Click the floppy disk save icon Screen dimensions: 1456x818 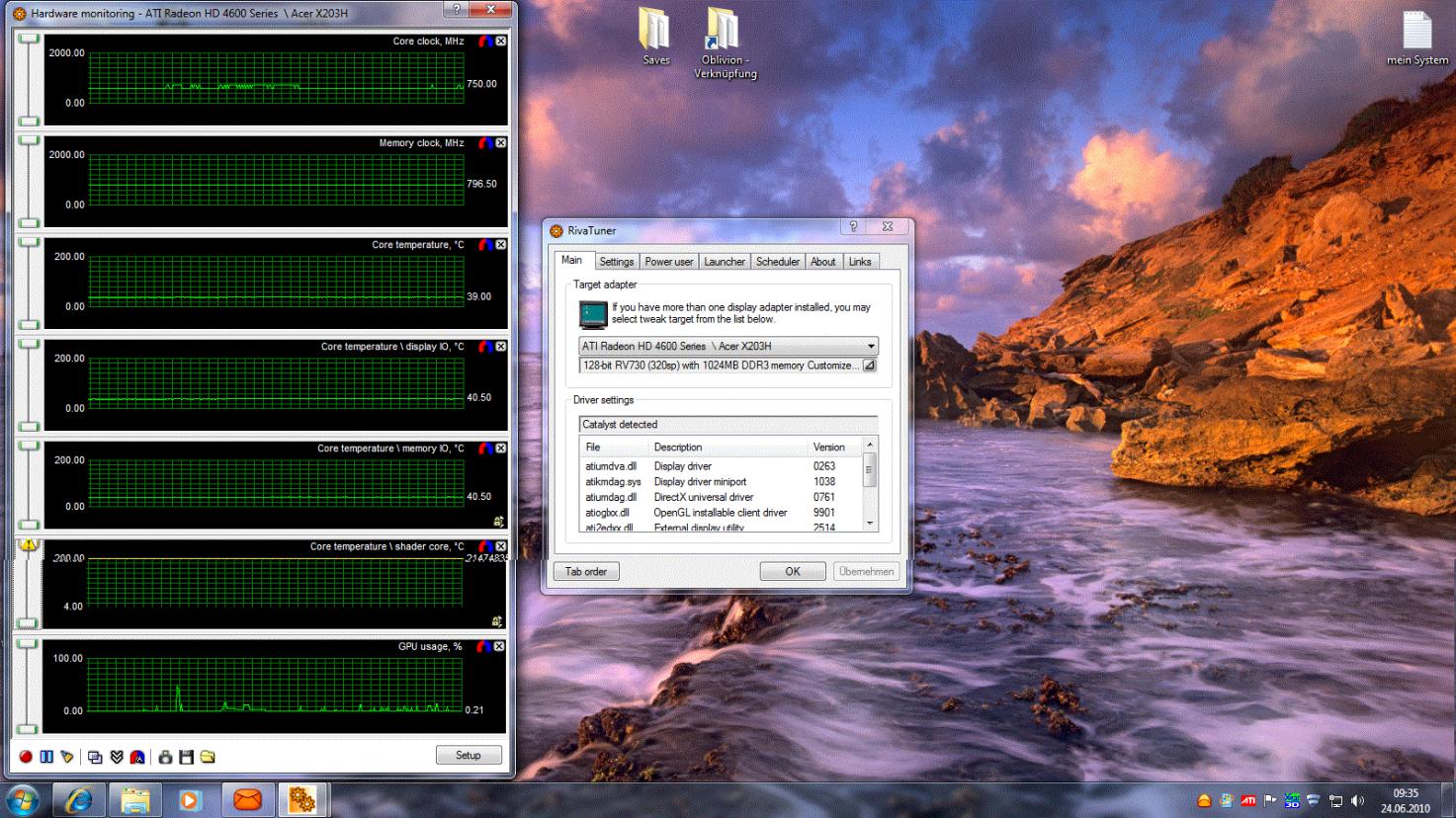click(x=186, y=757)
